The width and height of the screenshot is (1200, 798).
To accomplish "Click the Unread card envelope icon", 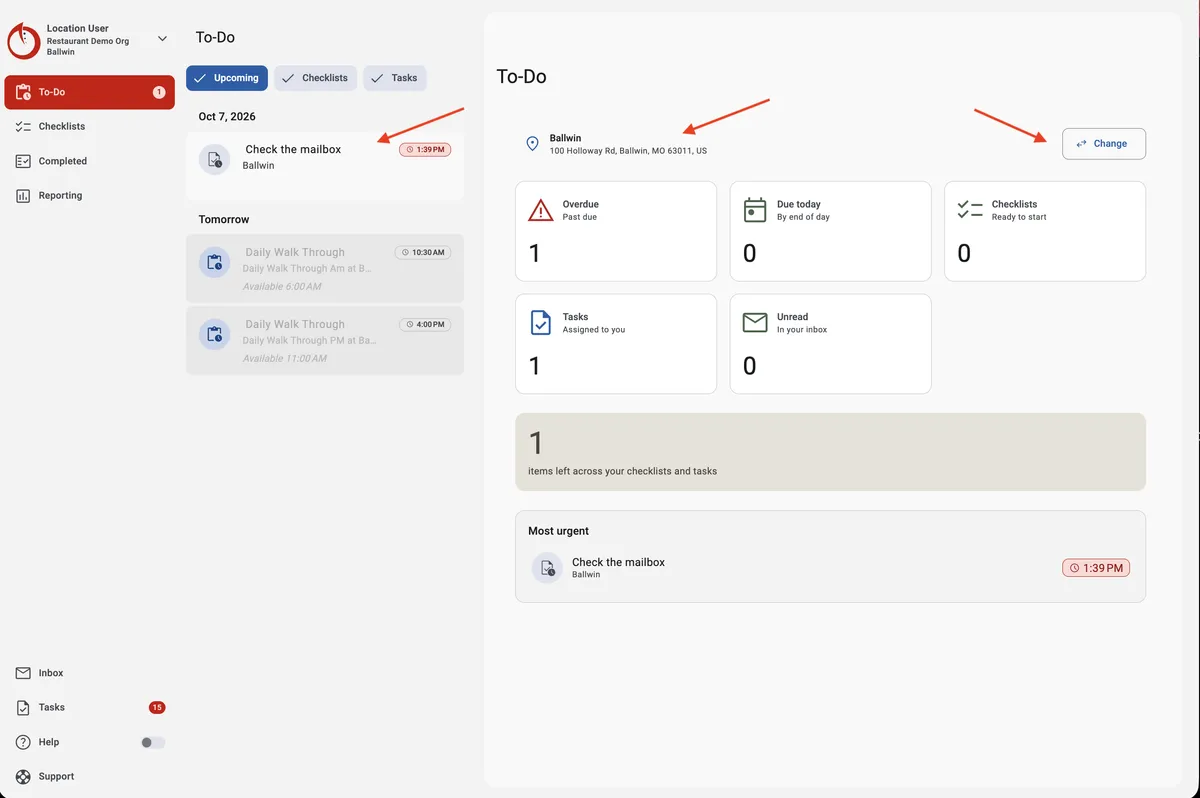I will 755,322.
